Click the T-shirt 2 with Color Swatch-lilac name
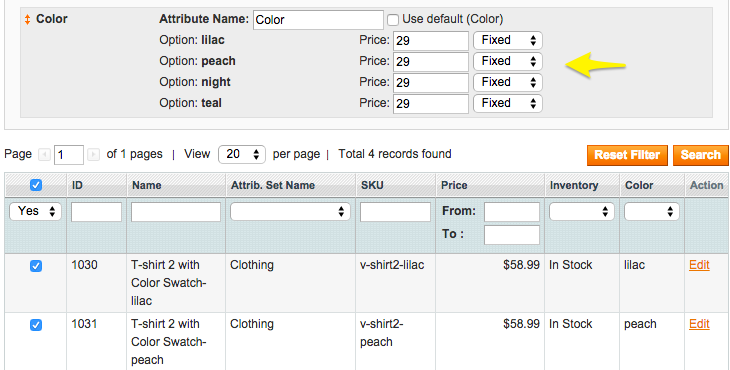 click(x=169, y=283)
